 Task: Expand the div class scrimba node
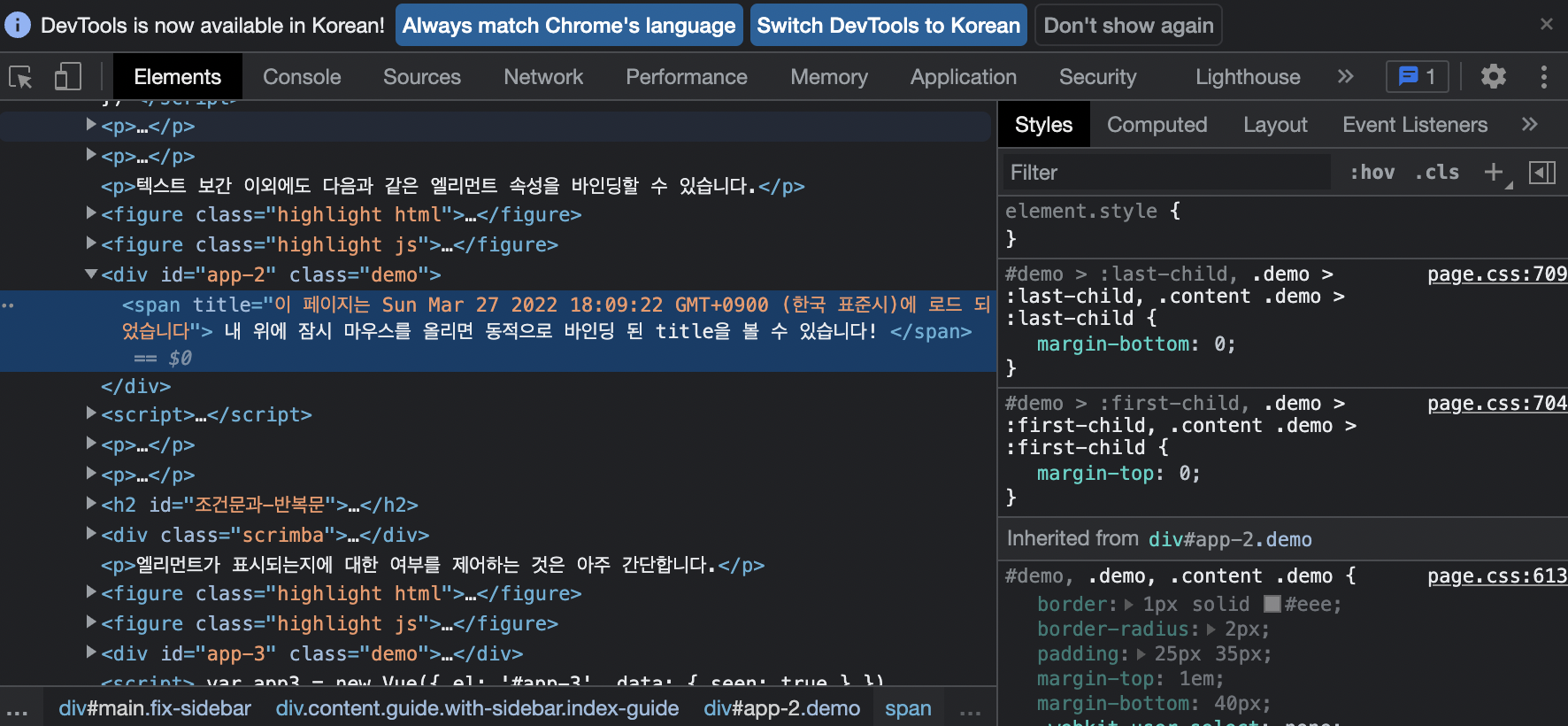91,534
